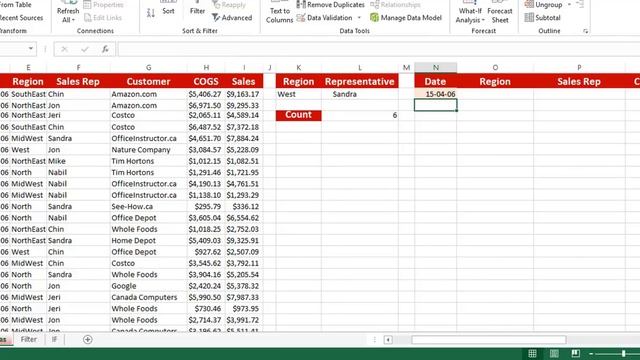Viewport: 640px width, 360px height.
Task: Click the Subtotal button
Action: coord(543,18)
